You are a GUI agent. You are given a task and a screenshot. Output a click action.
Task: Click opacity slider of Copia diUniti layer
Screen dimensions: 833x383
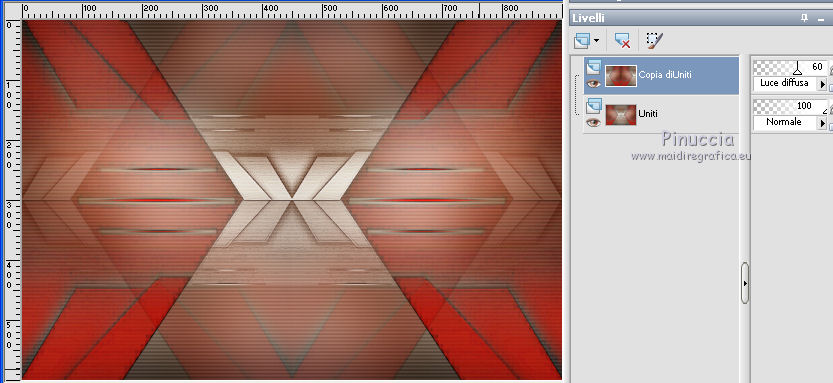pyautogui.click(x=790, y=68)
